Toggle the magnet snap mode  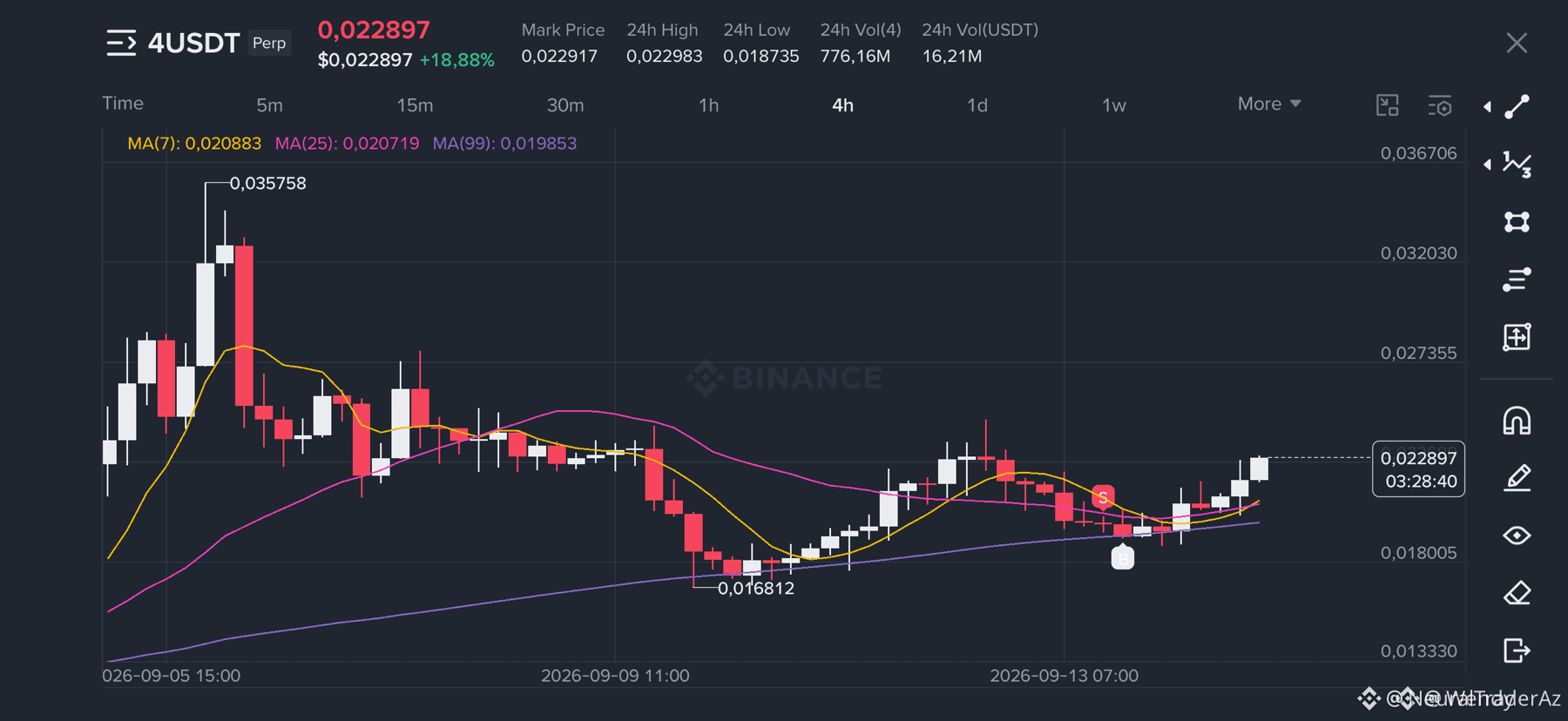click(1517, 421)
